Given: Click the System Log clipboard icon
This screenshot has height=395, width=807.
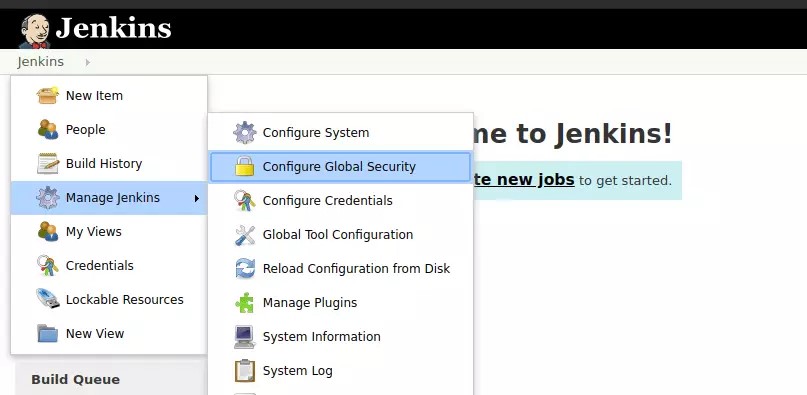Looking at the screenshot, I should click(244, 370).
